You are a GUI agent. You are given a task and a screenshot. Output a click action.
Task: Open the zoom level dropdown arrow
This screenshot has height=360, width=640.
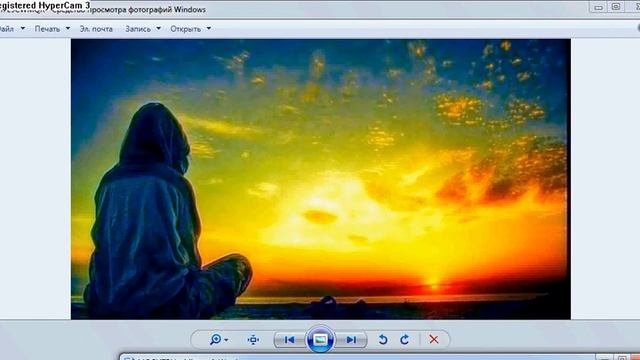[x=226, y=340]
